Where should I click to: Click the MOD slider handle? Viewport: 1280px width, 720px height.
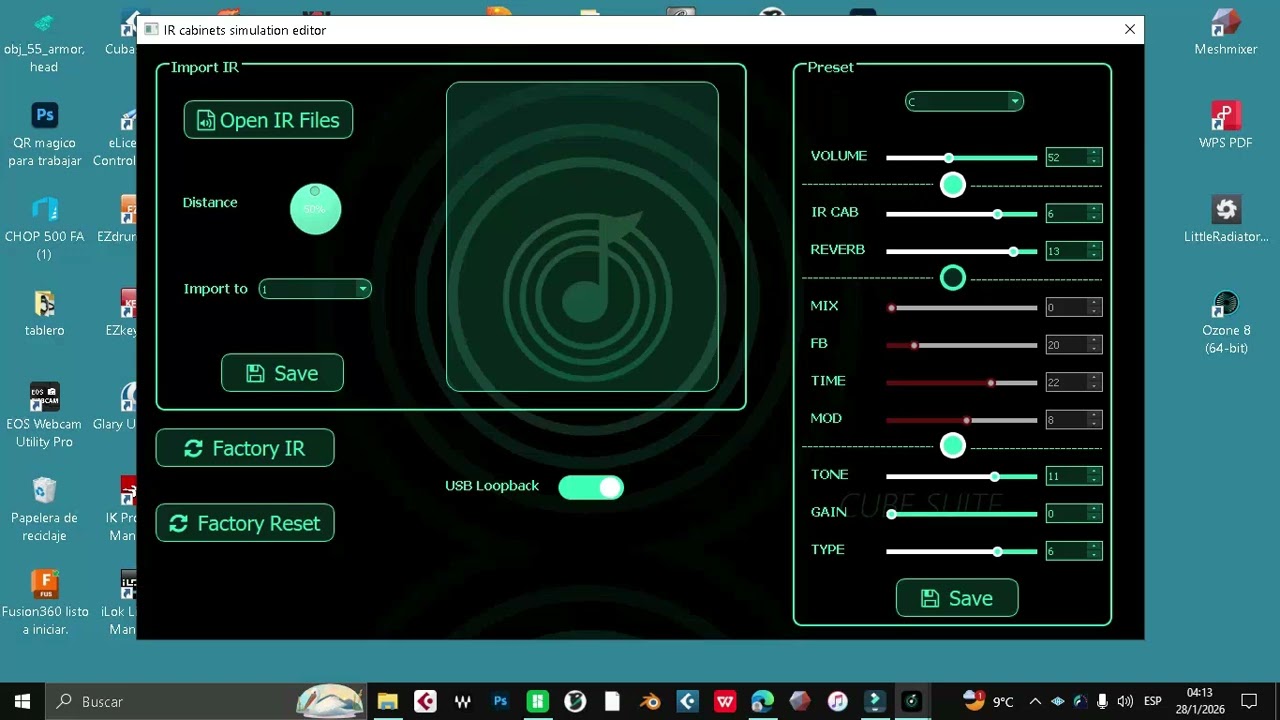(x=966, y=420)
